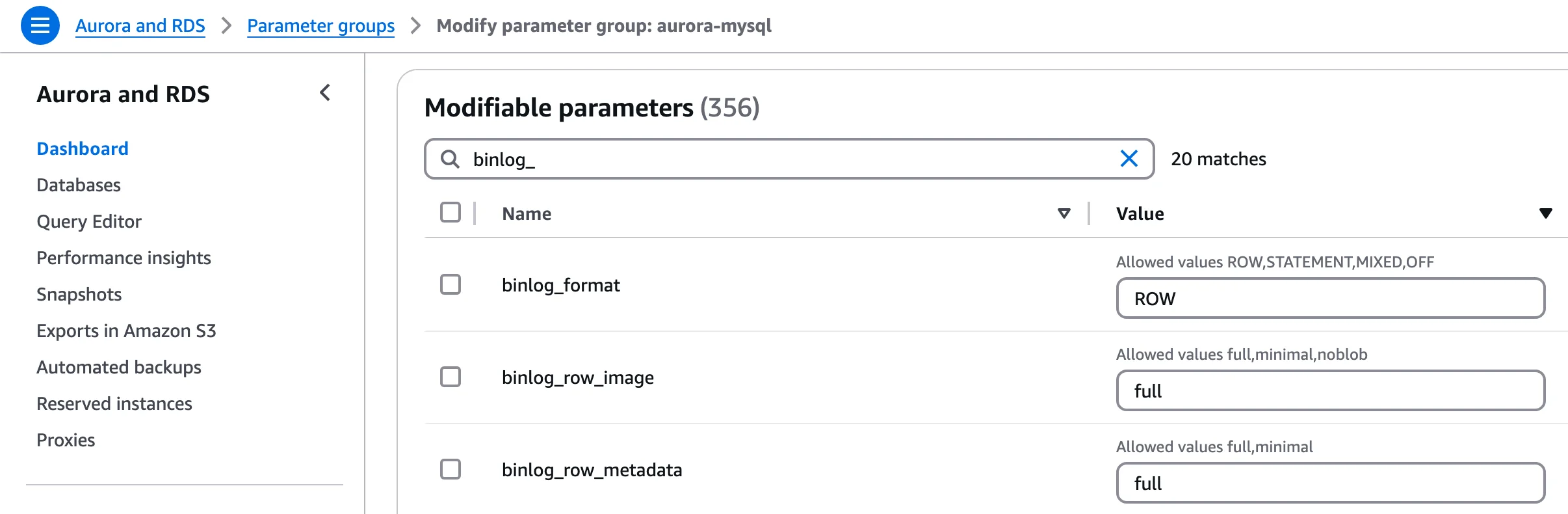Edit the binlog_format value field
Screen dimensions: 1568x514
[1330, 298]
